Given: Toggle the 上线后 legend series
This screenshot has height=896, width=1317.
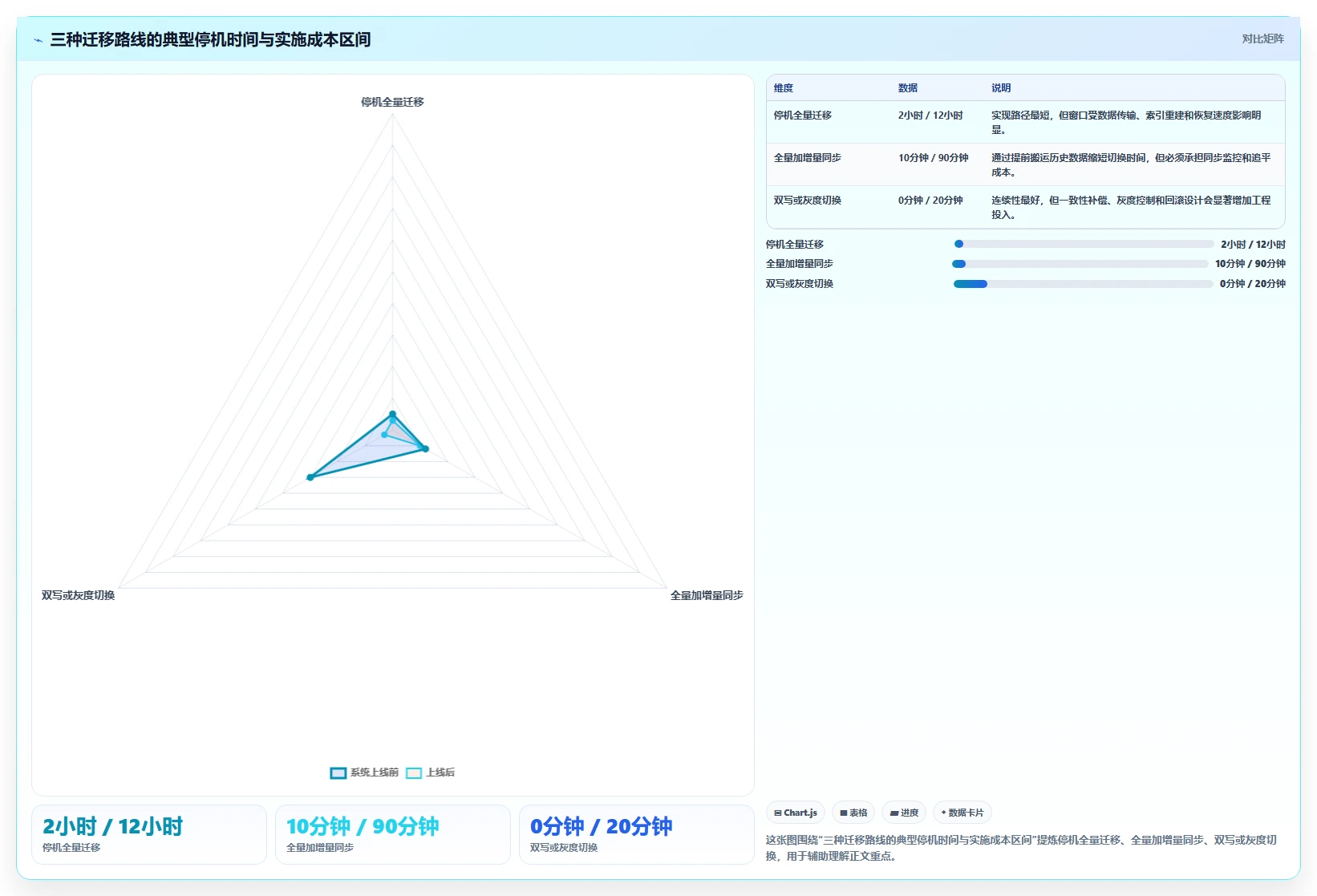Looking at the screenshot, I should click(x=430, y=772).
